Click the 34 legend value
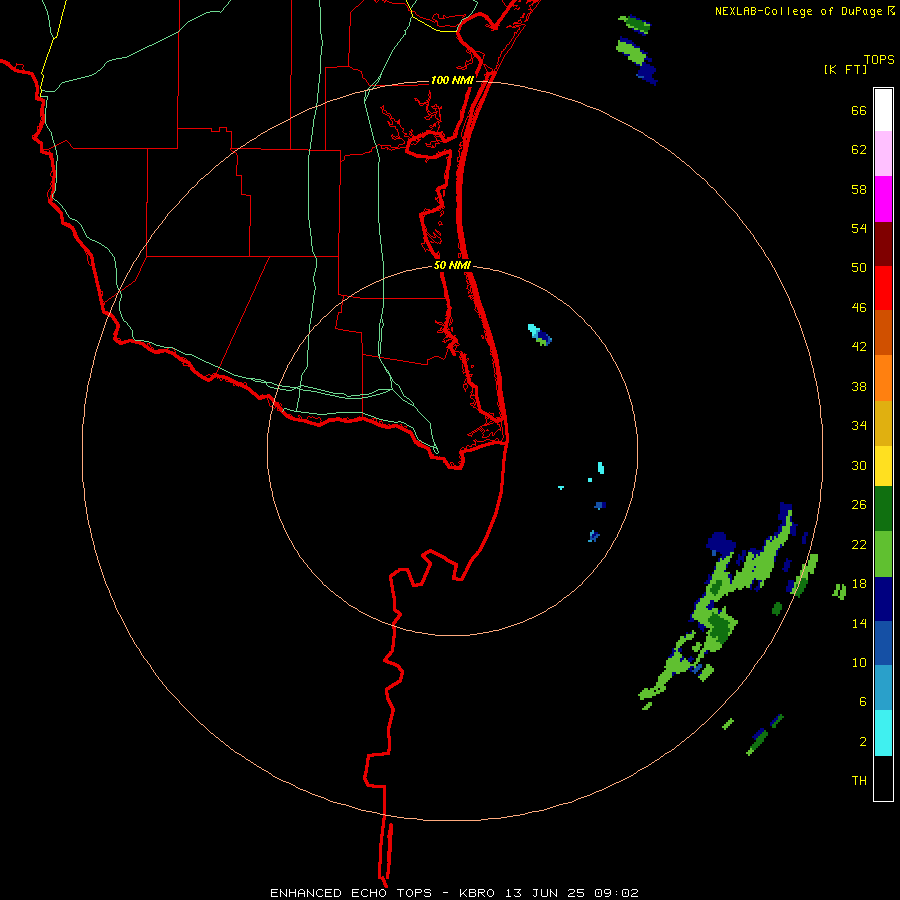 coord(859,425)
